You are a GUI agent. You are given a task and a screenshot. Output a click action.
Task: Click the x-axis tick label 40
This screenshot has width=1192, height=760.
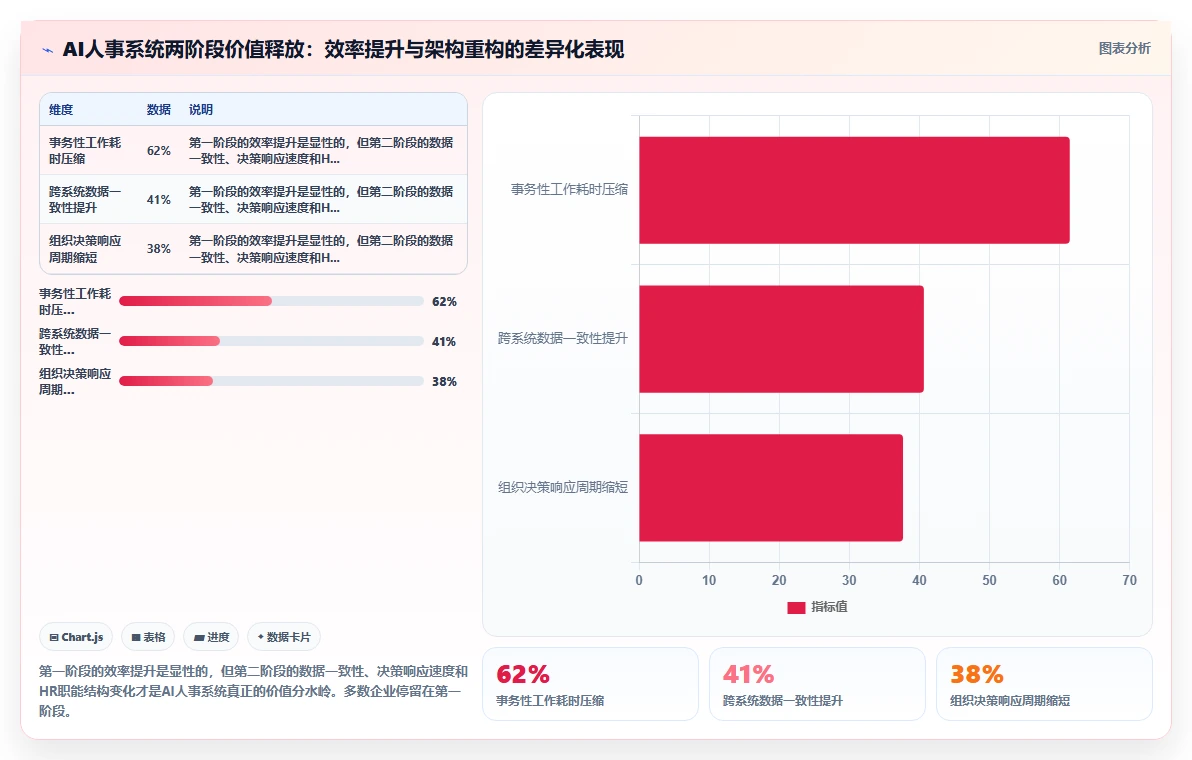(919, 580)
